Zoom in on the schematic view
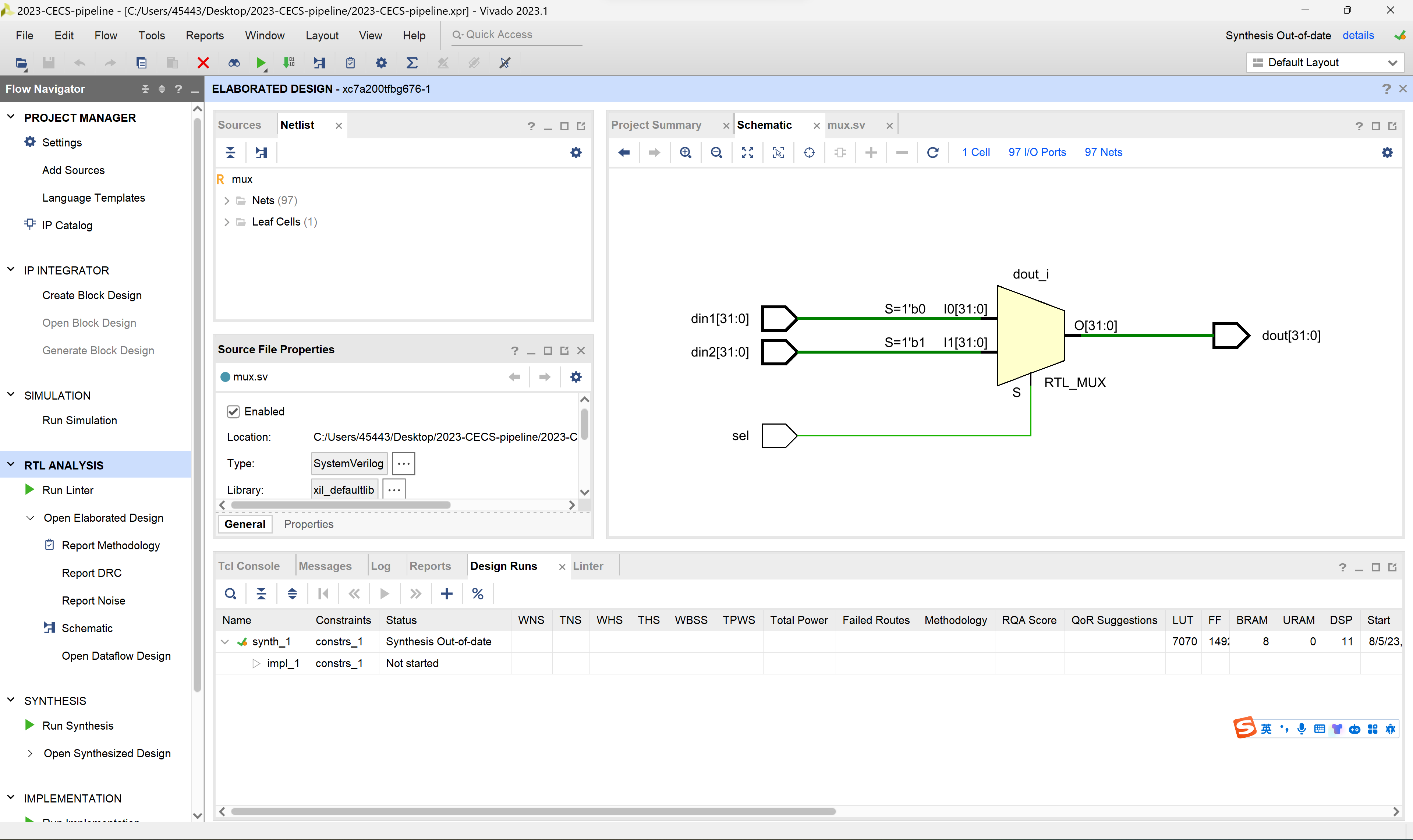1413x840 pixels. pos(686,152)
